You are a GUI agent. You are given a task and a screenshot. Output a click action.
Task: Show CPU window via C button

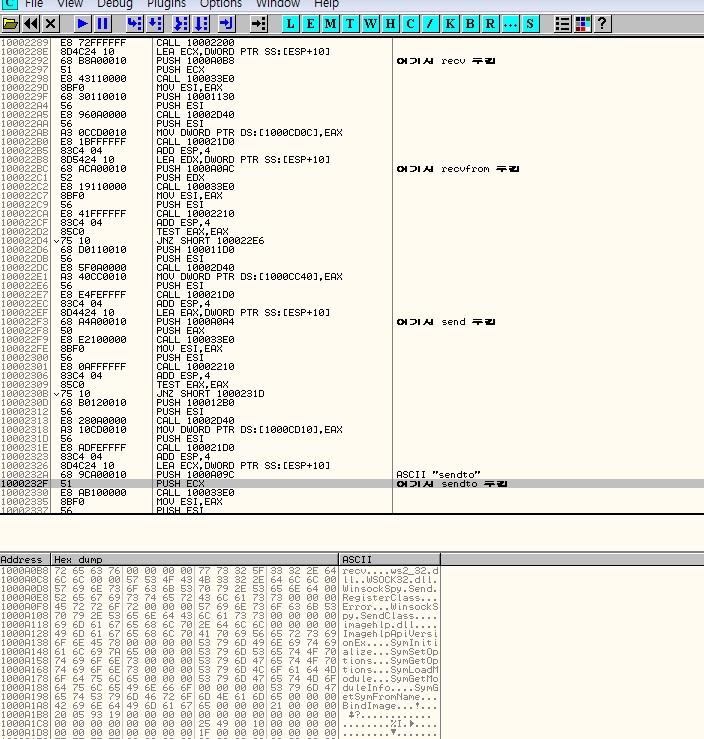tap(410, 24)
